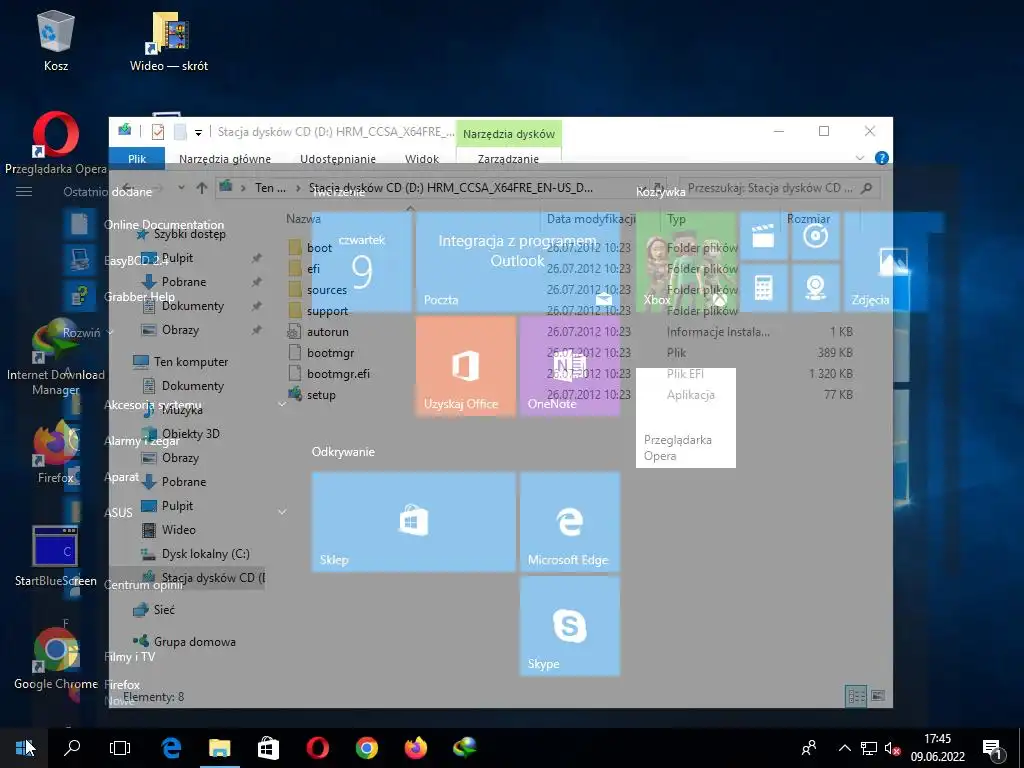
Task: Launch Google Chrome from the desktop
Action: click(x=56, y=658)
